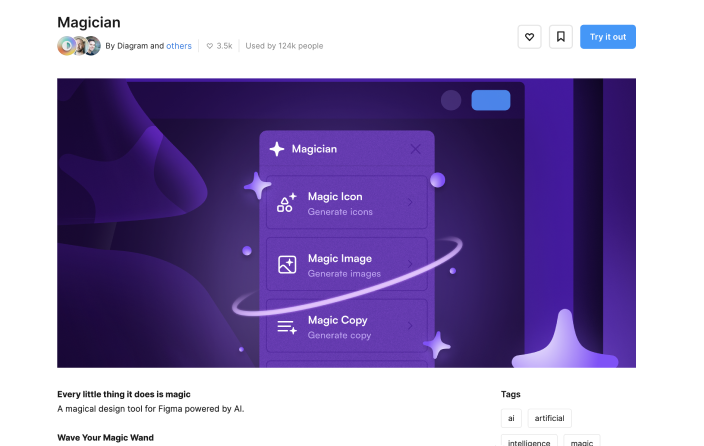Click the Generate copy subtitle
Image resolution: width=704 pixels, height=446 pixels.
(339, 336)
